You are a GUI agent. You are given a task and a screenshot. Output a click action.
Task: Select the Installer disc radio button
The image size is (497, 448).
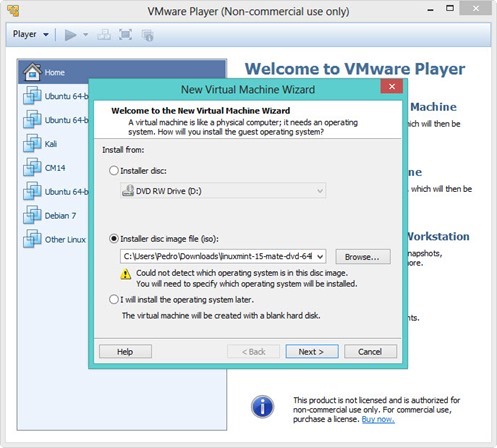[x=114, y=171]
